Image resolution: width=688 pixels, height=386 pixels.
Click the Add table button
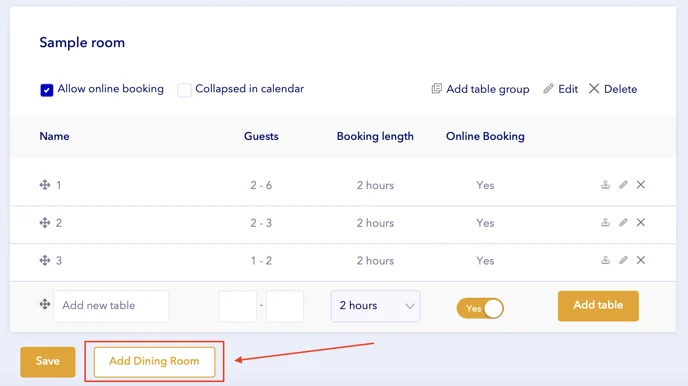[x=598, y=306]
